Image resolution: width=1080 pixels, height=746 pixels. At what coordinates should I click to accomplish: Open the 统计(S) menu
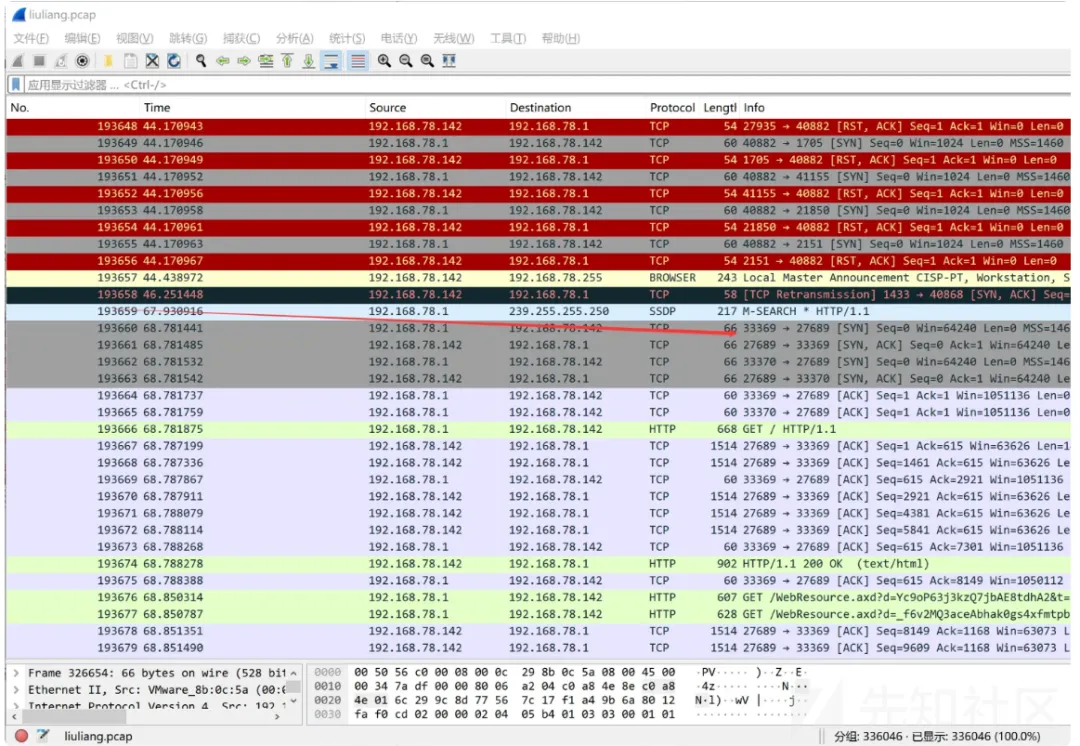click(x=347, y=38)
